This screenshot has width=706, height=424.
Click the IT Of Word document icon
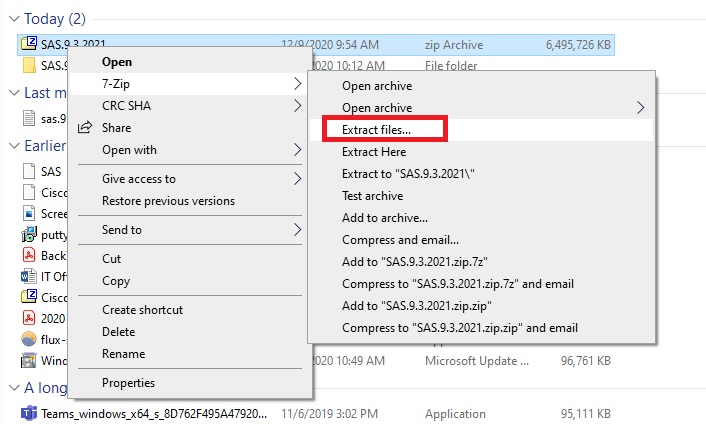click(29, 276)
